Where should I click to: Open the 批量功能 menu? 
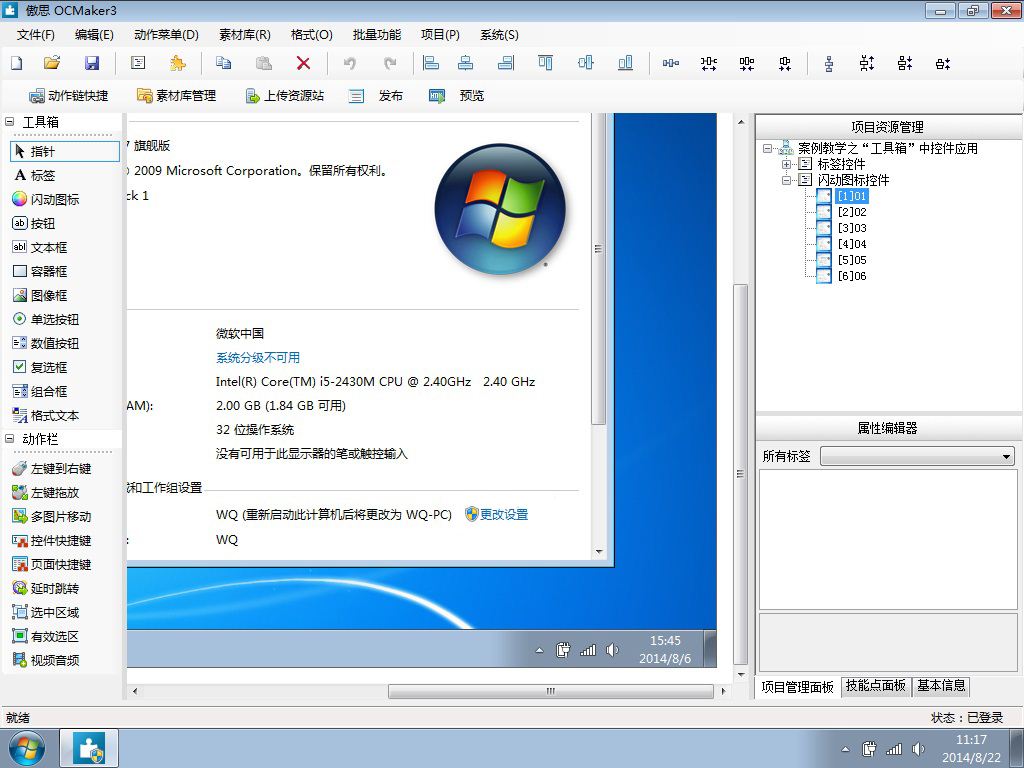(377, 35)
